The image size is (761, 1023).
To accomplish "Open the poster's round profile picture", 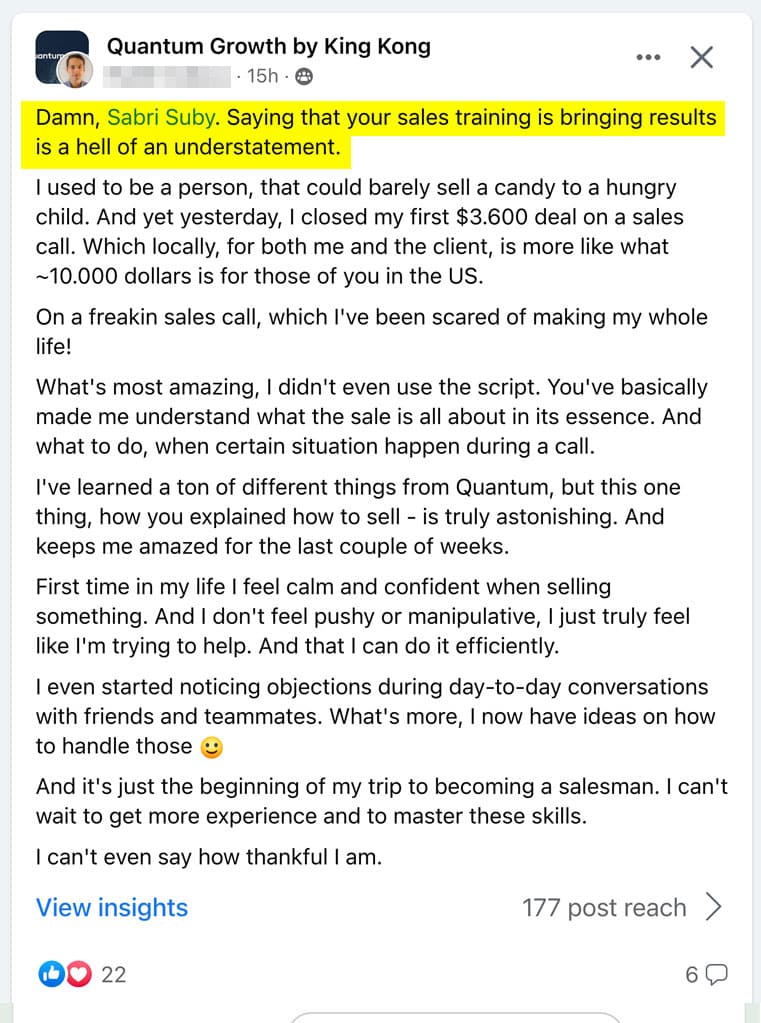I will pyautogui.click(x=75, y=70).
